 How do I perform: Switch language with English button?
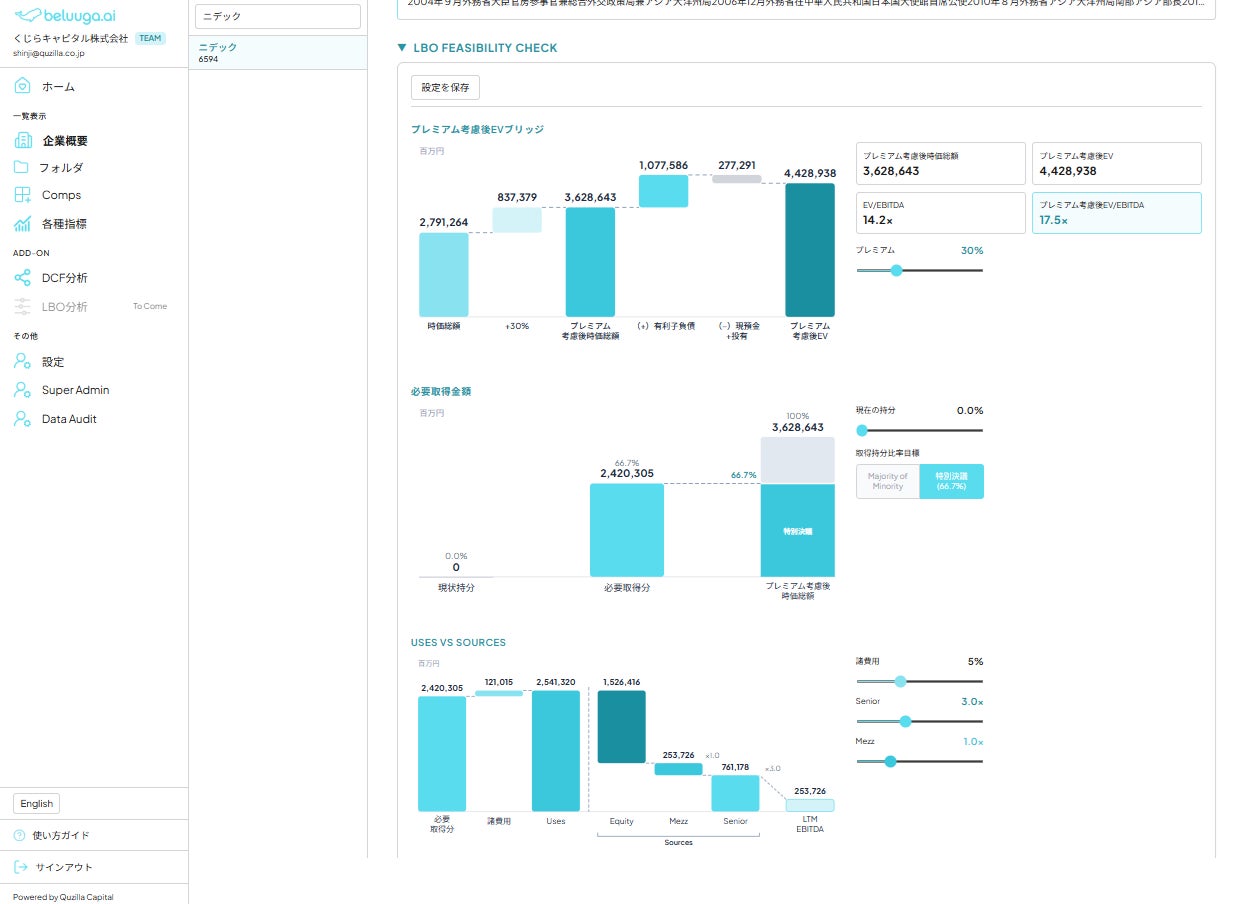[37, 803]
